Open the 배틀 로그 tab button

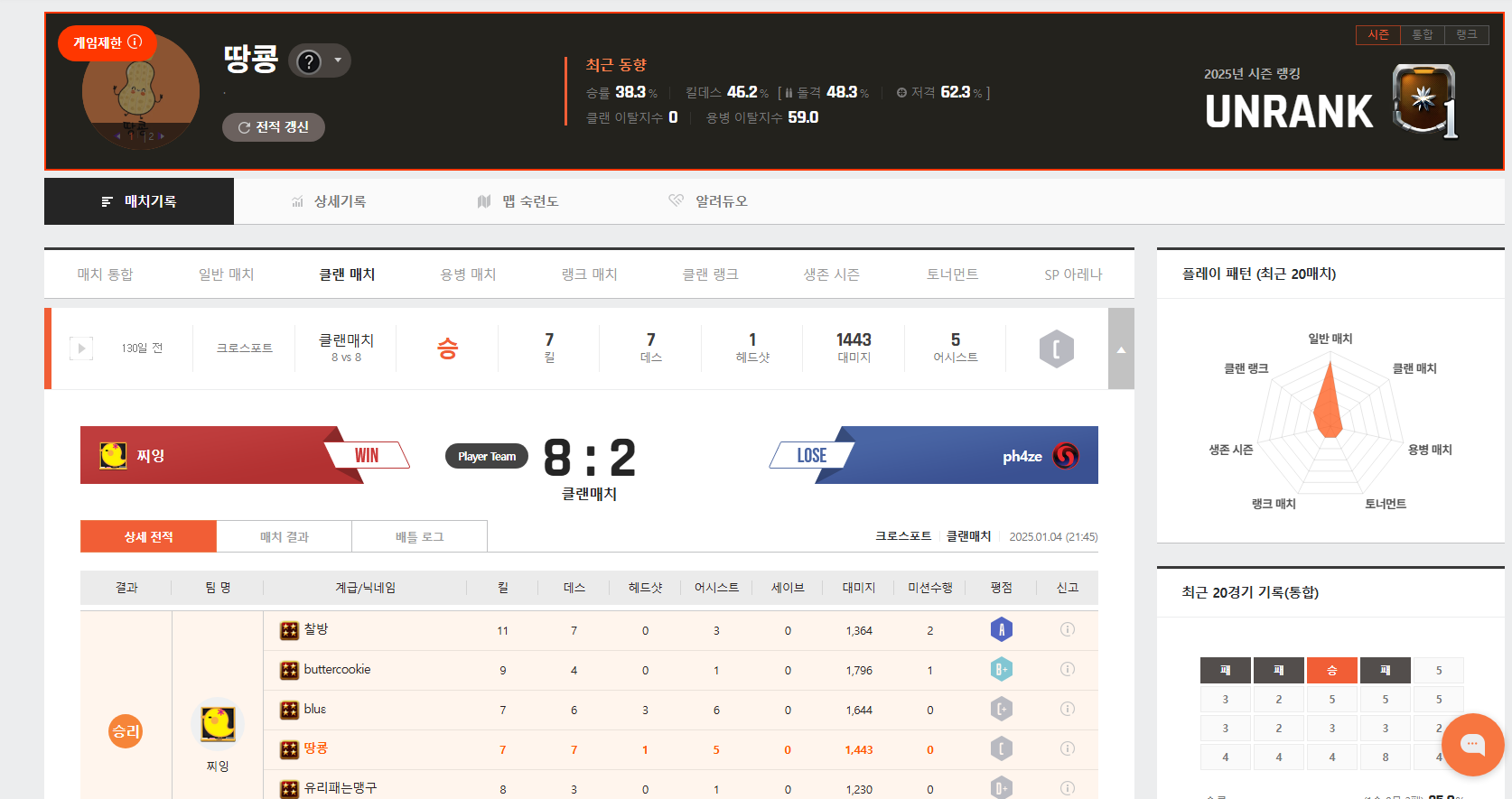click(419, 536)
